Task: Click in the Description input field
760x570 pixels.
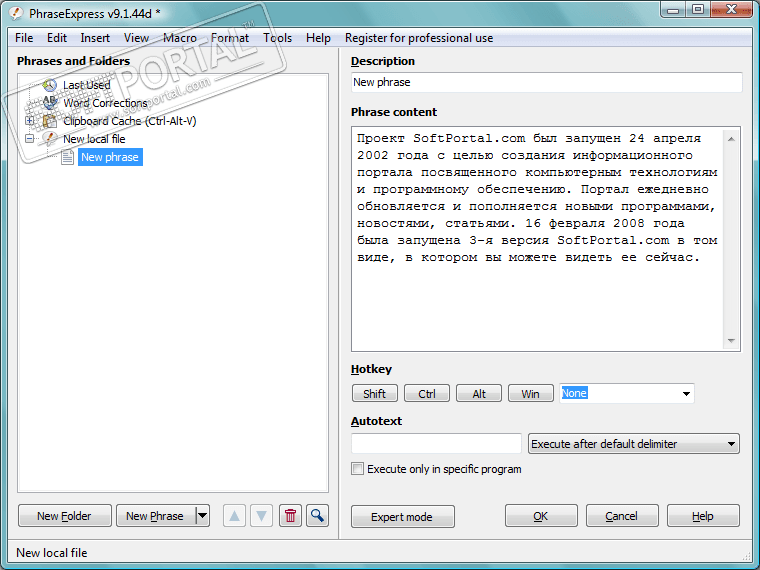Action: point(546,82)
